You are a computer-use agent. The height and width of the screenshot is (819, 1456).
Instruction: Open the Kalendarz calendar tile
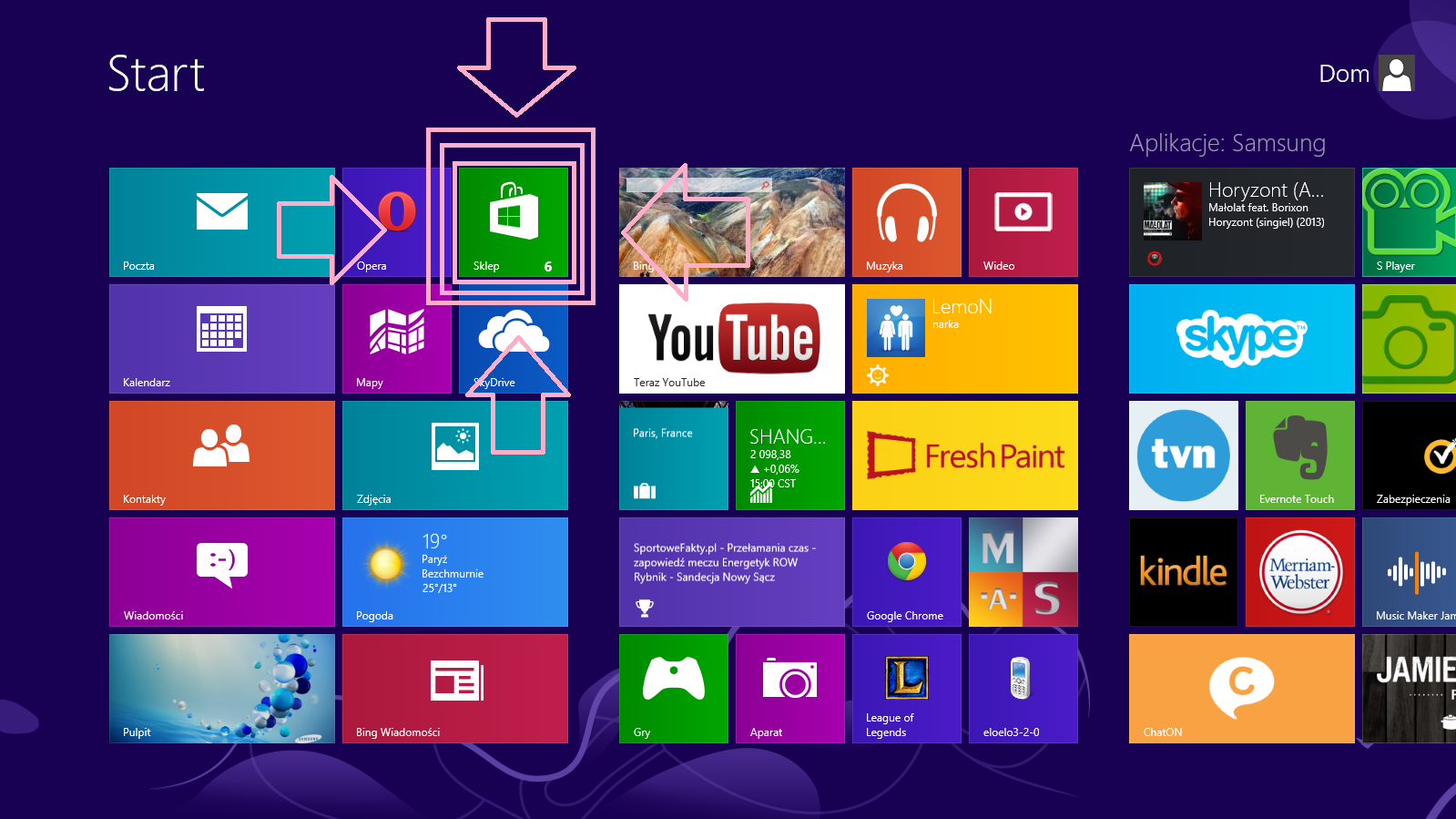coord(221,339)
